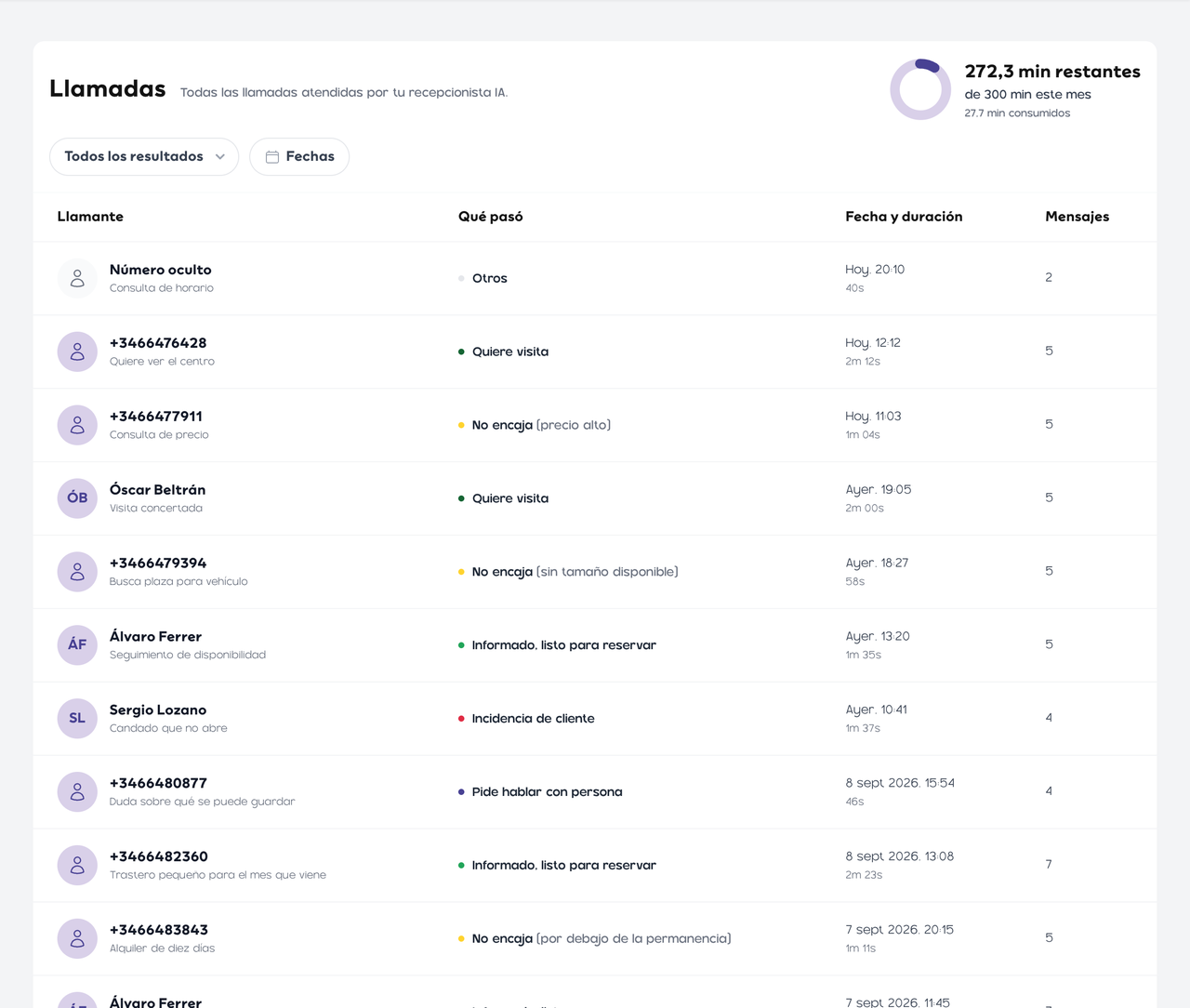Click the Hoy, 20:10 timestamp
Viewport: 1190px width, 1008px height.
pyautogui.click(x=875, y=270)
